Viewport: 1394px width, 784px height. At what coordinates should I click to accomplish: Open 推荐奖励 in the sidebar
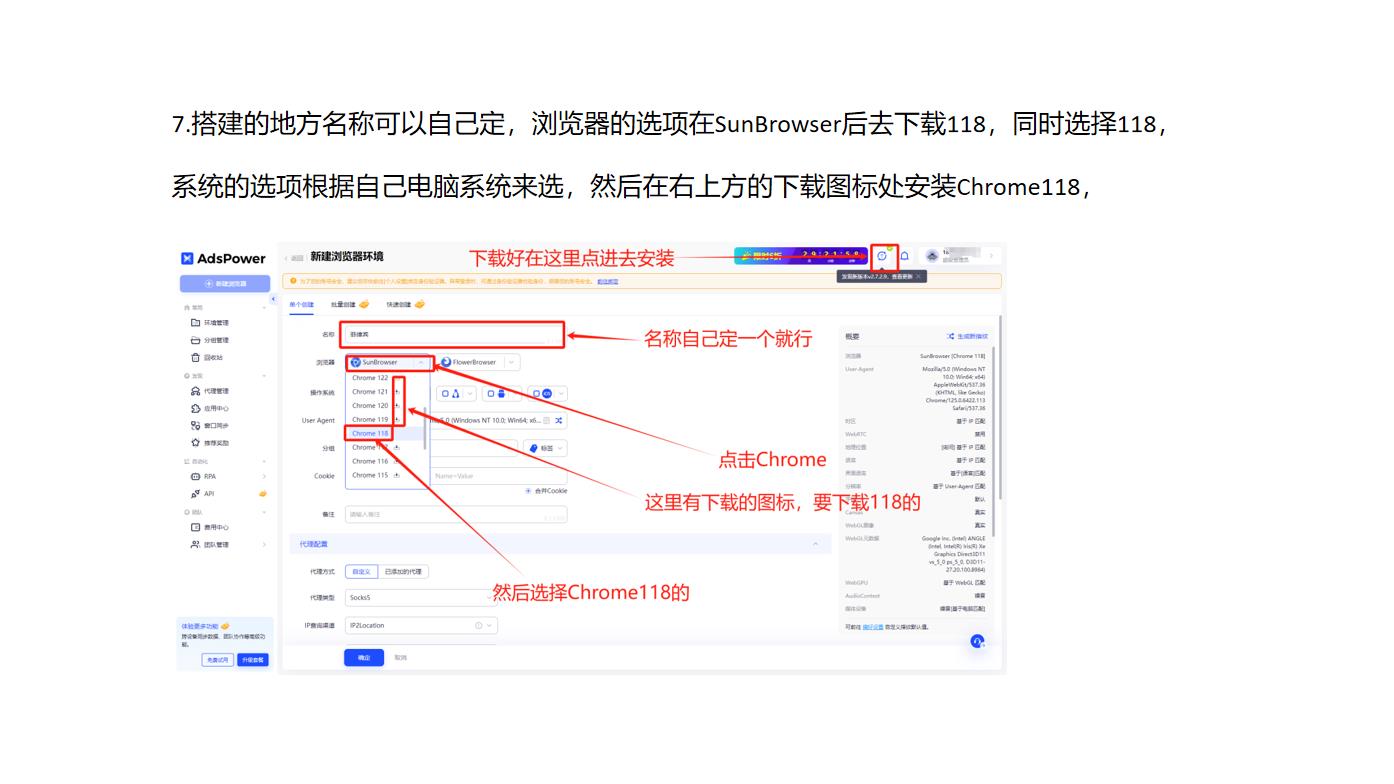pos(211,442)
